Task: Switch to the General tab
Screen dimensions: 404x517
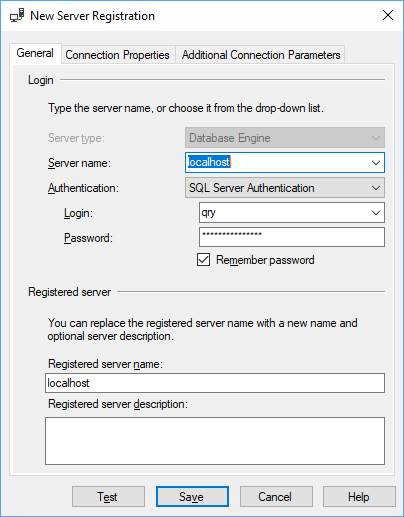Action: click(x=35, y=53)
